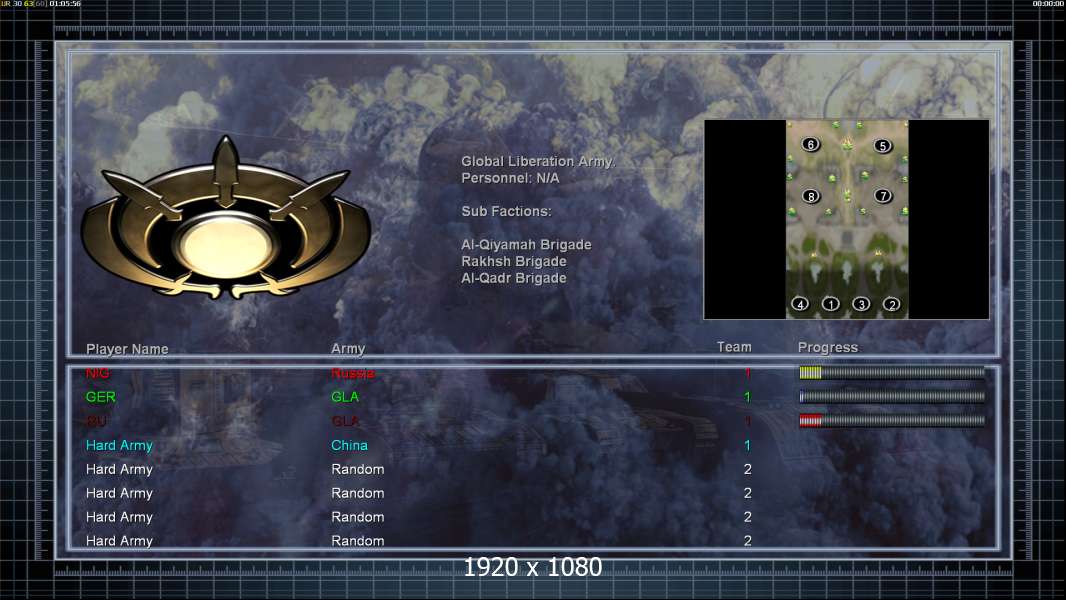
Task: Click the Al-Qadr Brigade sub faction
Action: click(x=513, y=278)
